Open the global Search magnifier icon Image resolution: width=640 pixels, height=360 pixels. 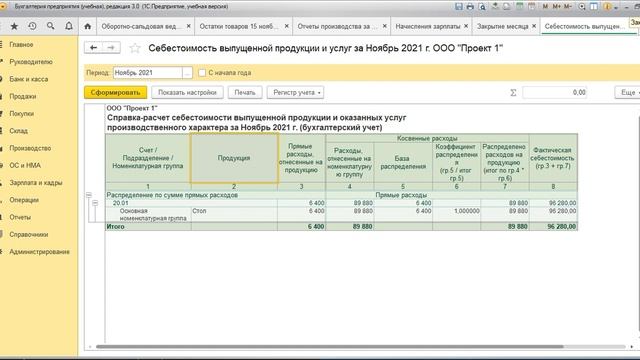pyautogui.click(x=51, y=26)
